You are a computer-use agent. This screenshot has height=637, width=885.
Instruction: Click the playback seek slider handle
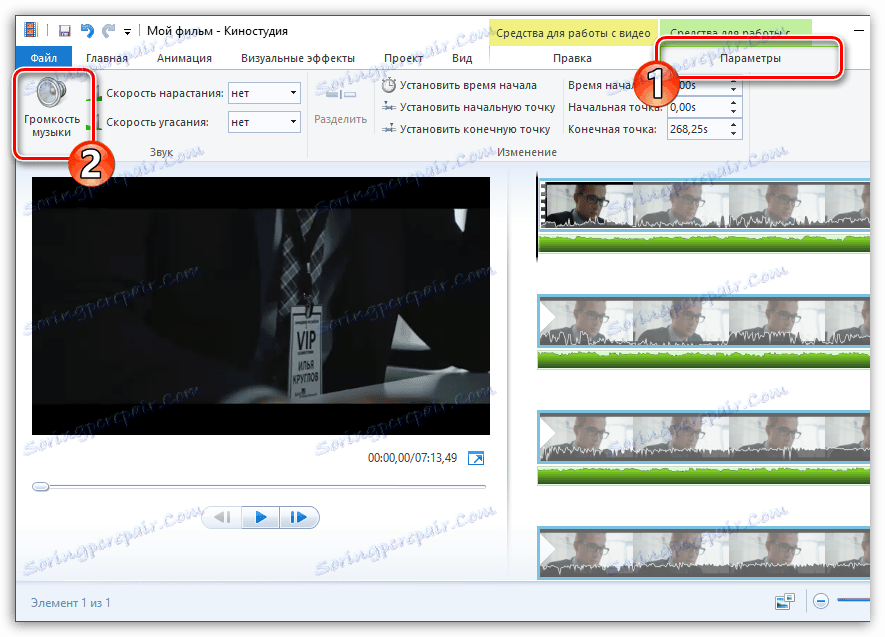click(x=41, y=486)
